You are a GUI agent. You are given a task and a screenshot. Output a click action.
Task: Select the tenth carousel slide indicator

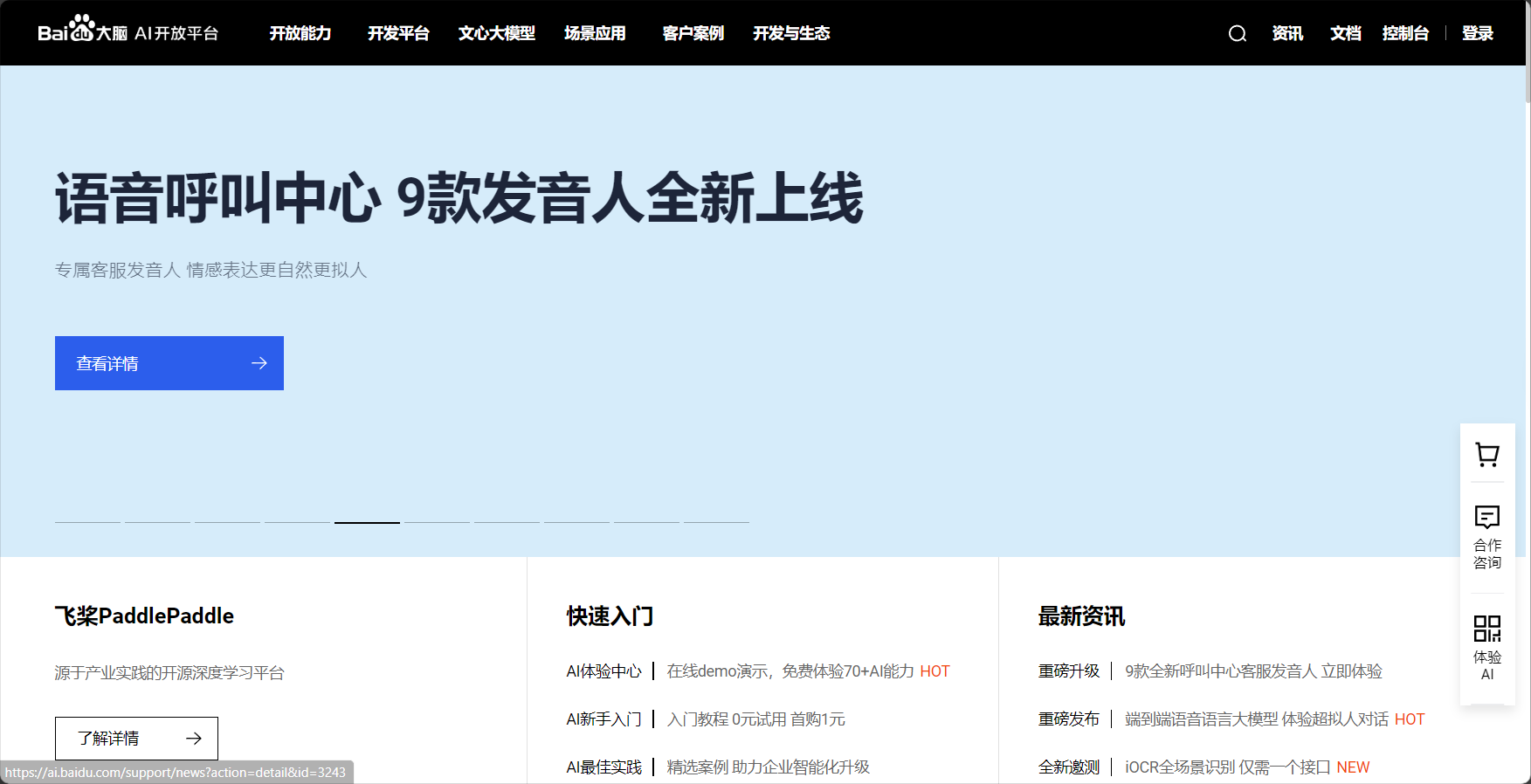coord(716,522)
